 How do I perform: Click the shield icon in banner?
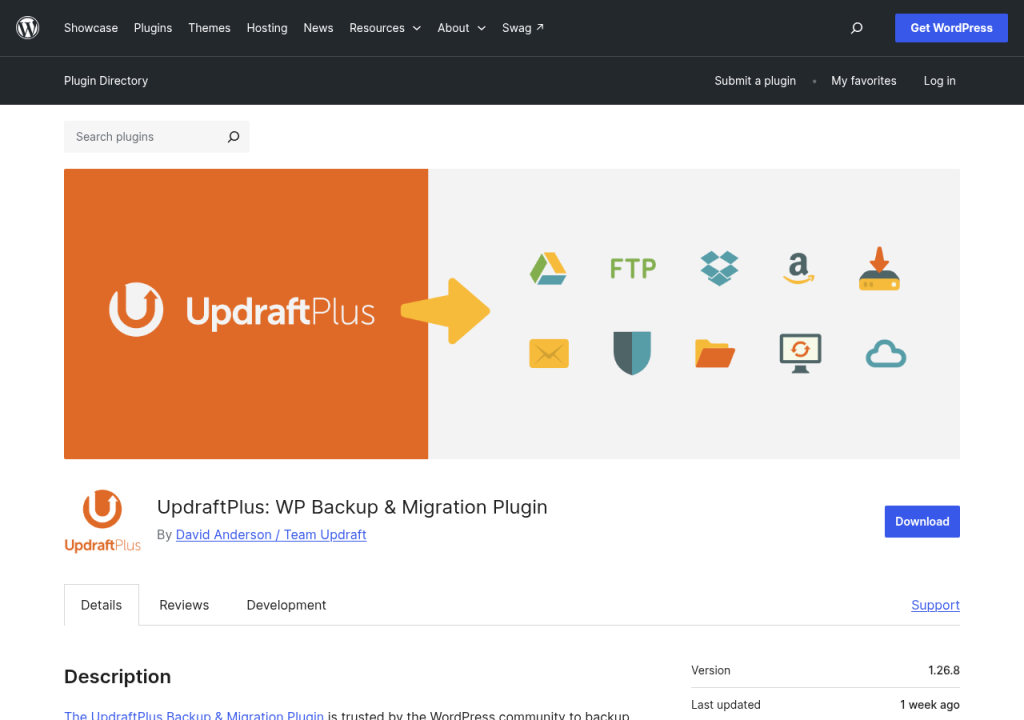(x=632, y=353)
